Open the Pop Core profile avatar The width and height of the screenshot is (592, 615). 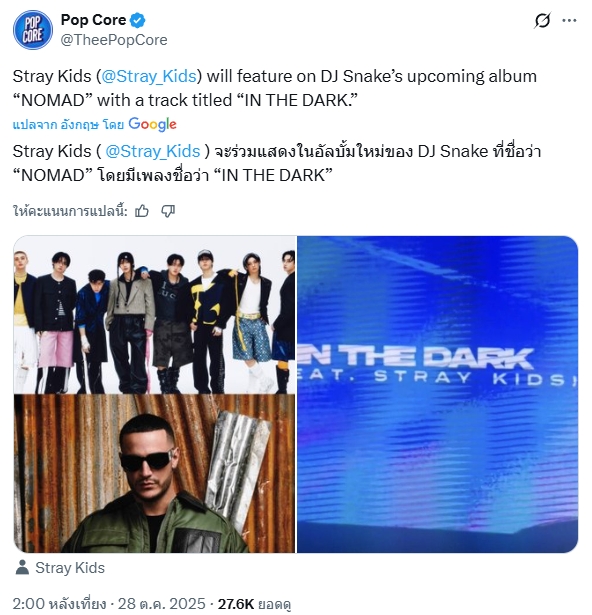33,30
